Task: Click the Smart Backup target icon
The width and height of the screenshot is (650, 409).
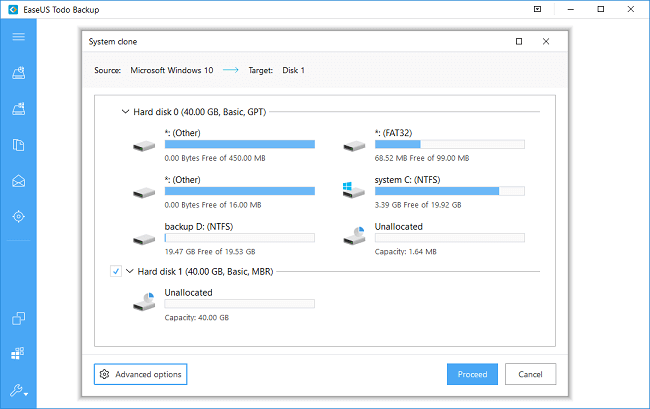Action: tap(18, 217)
